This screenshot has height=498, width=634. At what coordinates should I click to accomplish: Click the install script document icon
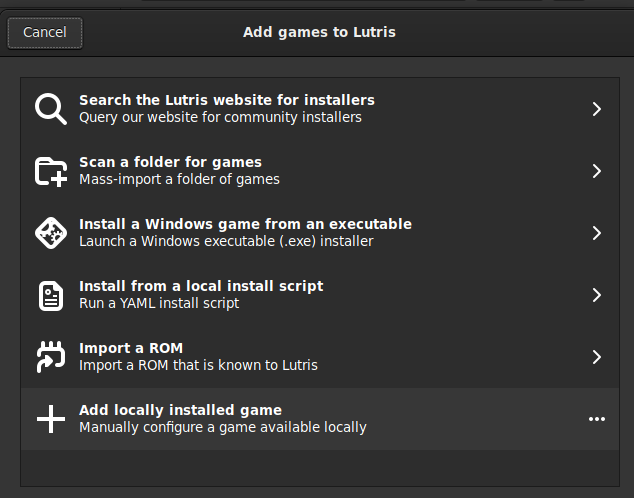coord(50,295)
